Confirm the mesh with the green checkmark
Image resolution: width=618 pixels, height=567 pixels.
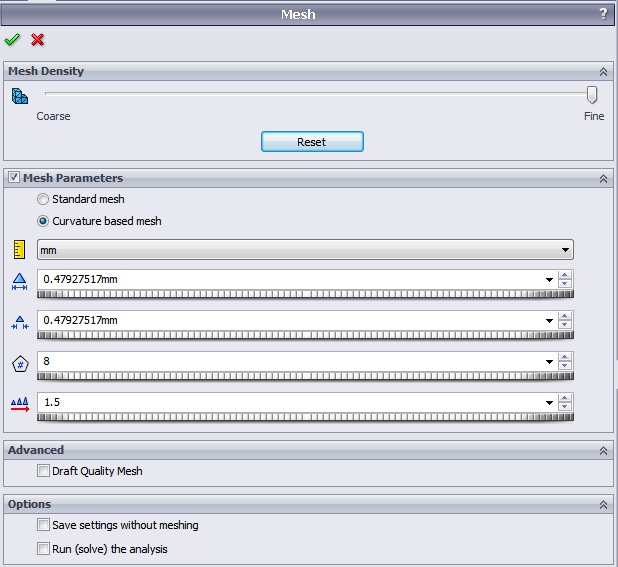[x=12, y=39]
